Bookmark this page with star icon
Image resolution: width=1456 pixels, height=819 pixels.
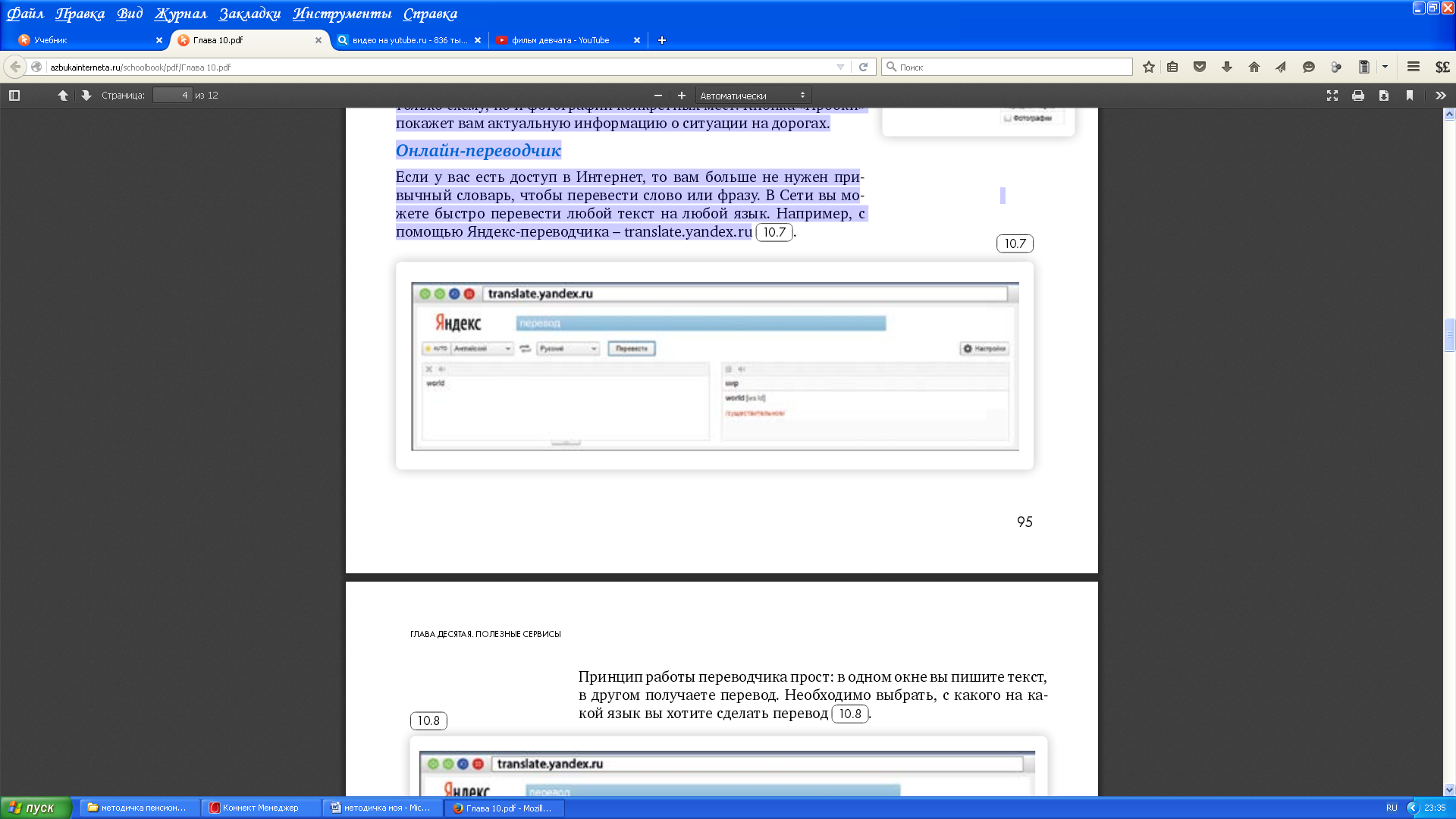tap(1149, 67)
